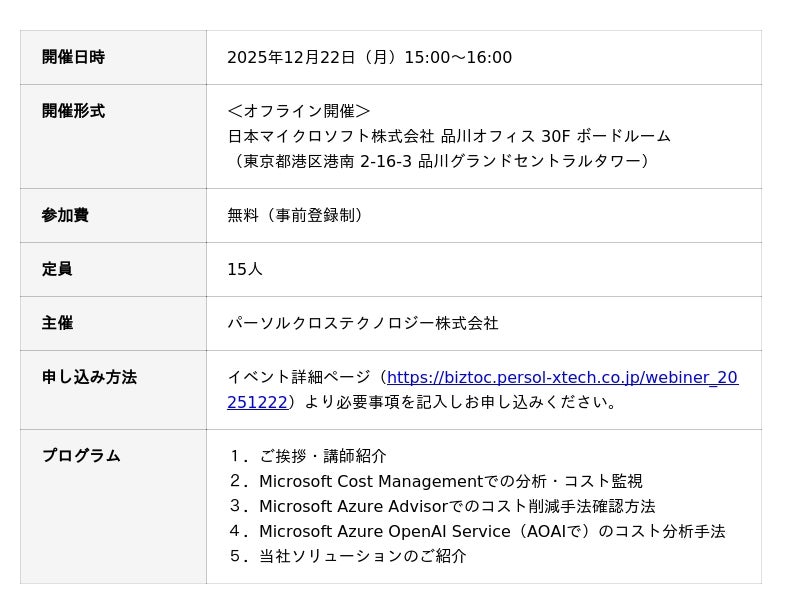Image resolution: width=800 pixels, height=614 pixels.
Task: Click the パーソルクロステクノロジー株式会社 organizer name
Action: pos(362,324)
